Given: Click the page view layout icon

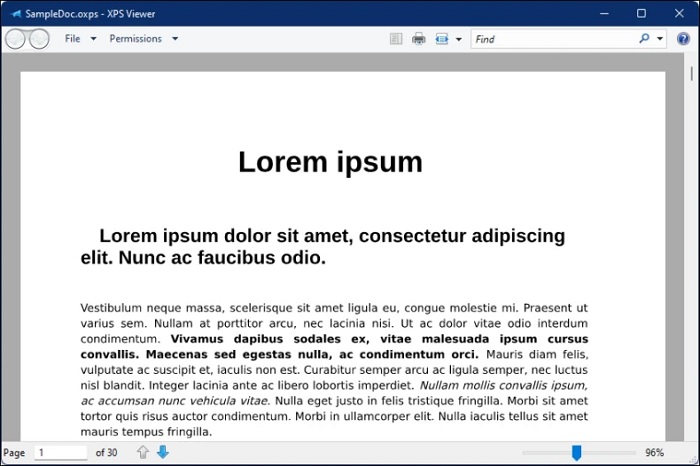Looking at the screenshot, I should [x=442, y=39].
